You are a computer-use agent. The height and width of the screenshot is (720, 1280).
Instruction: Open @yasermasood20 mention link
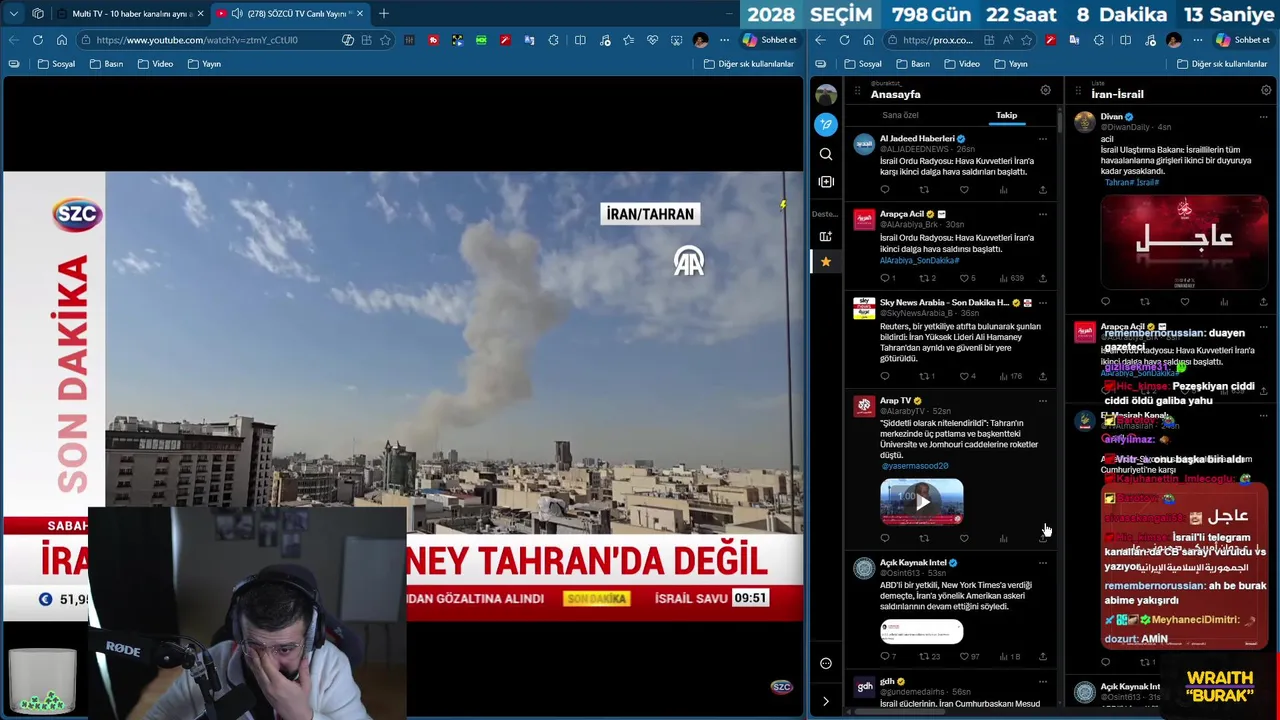[x=915, y=466]
